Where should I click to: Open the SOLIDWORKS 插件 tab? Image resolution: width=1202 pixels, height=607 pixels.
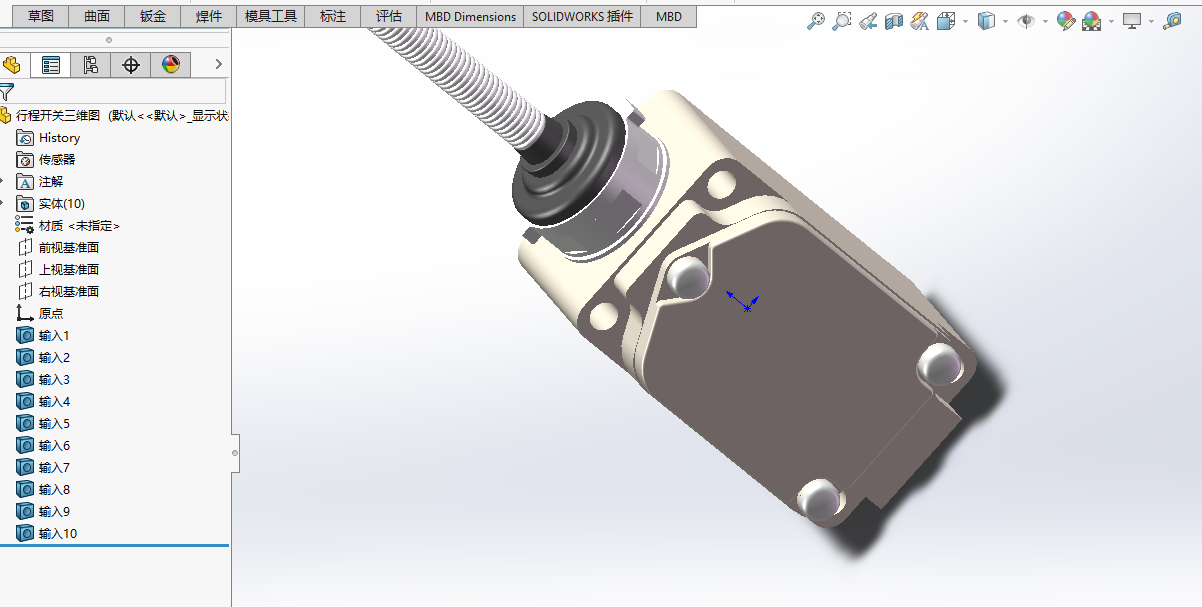pos(582,16)
